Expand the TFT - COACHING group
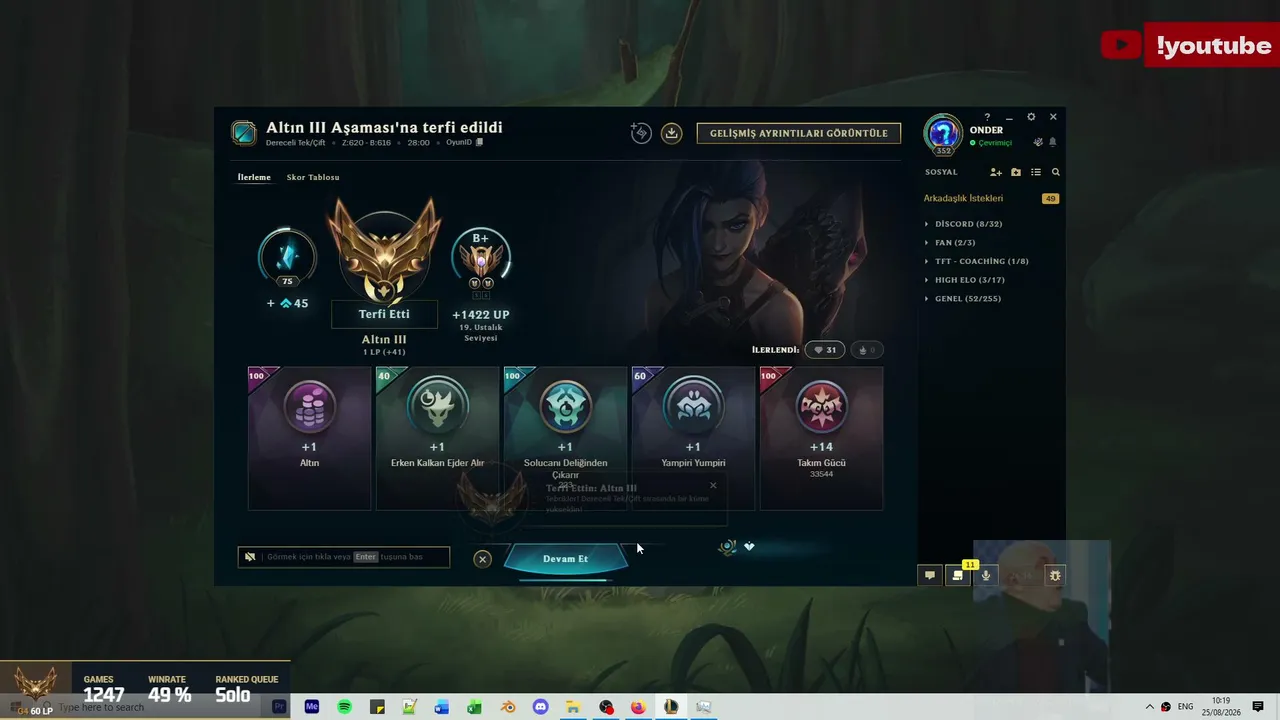Viewport: 1280px width, 720px height. [976, 261]
